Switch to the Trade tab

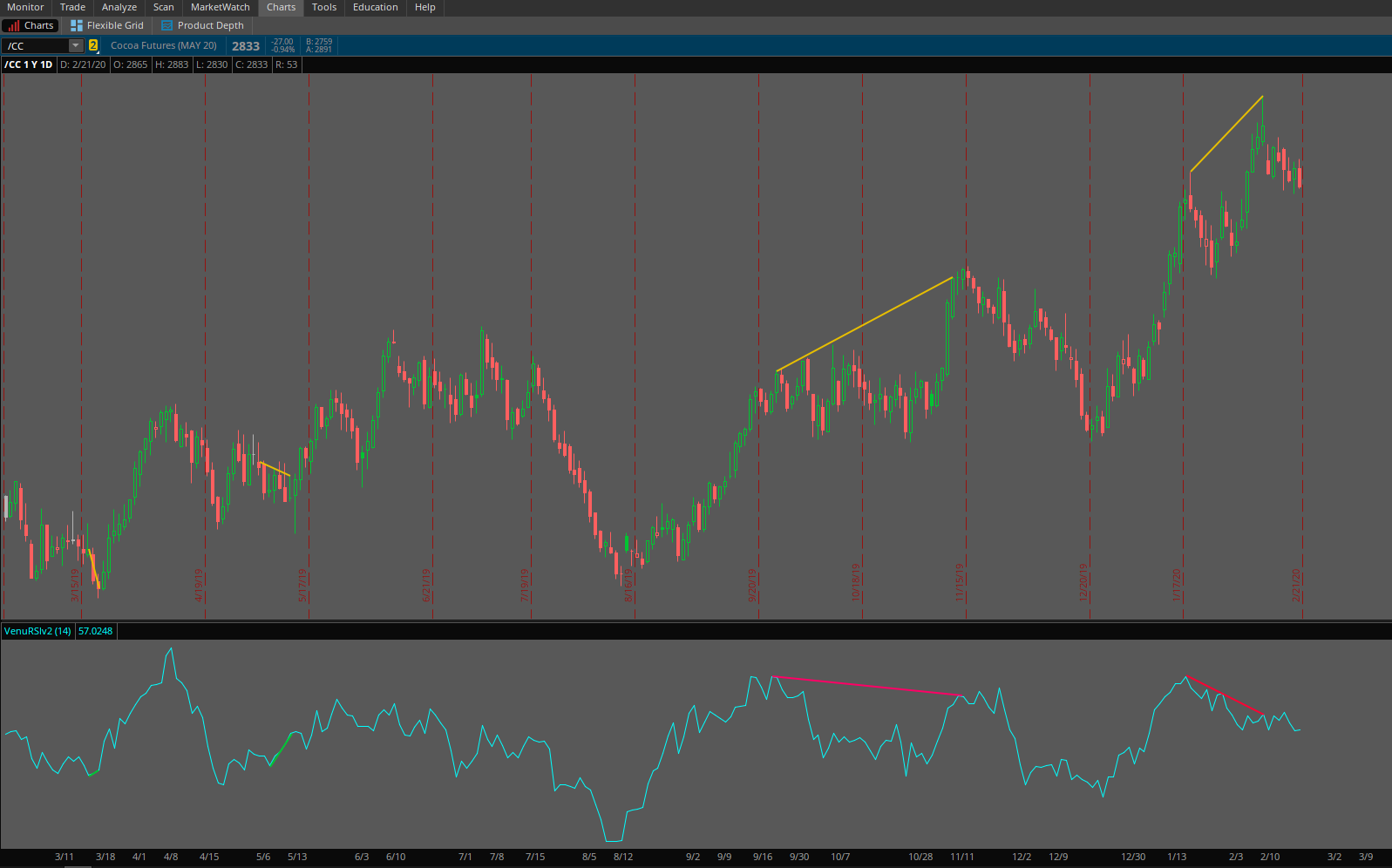tap(72, 7)
